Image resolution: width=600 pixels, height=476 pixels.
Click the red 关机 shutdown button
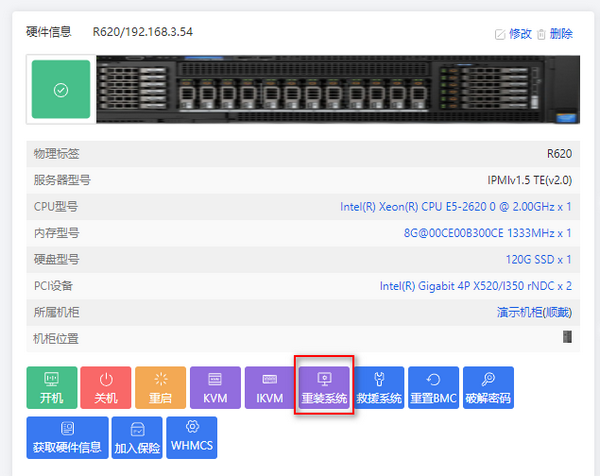[x=106, y=388]
